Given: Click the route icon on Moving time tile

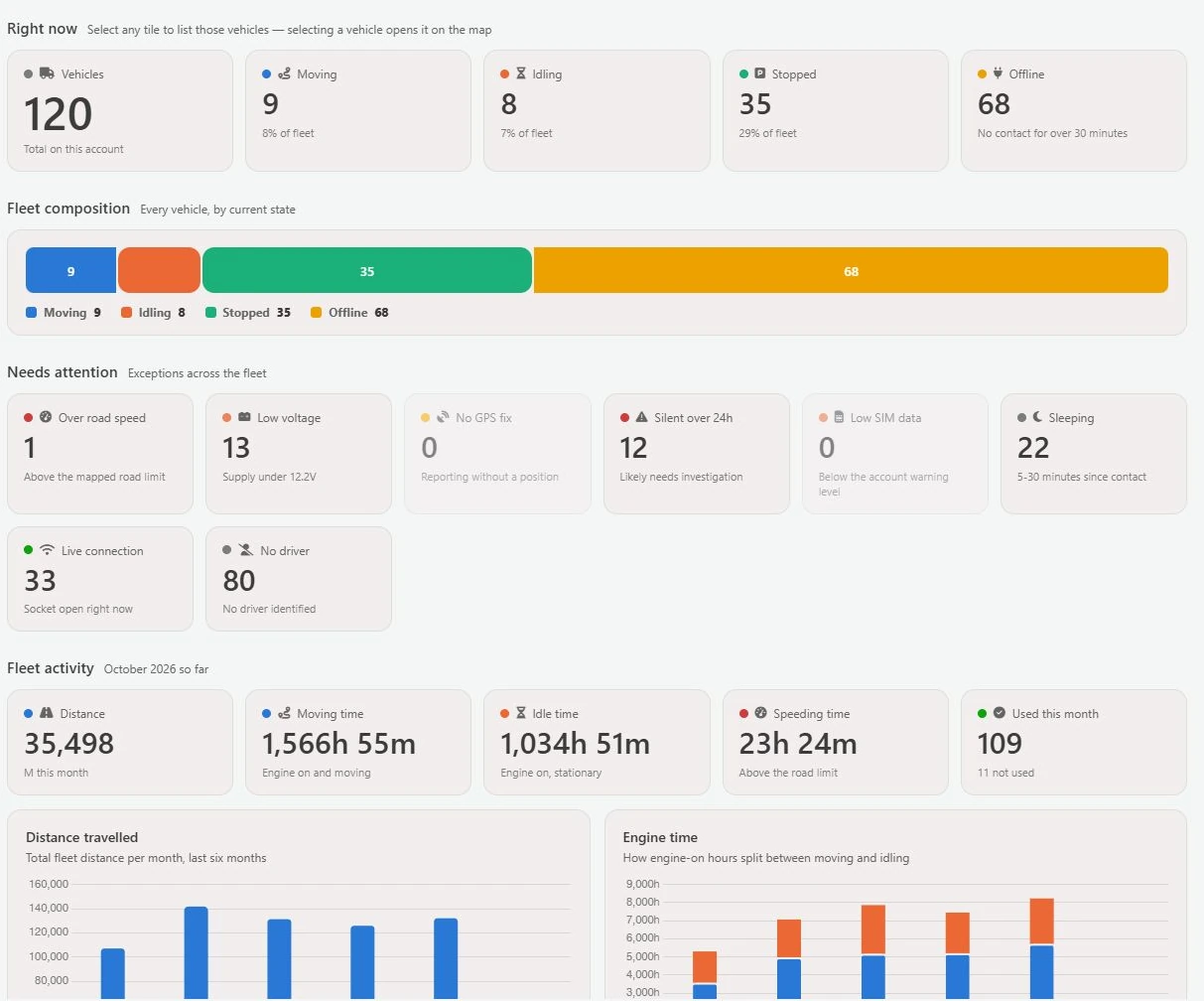Looking at the screenshot, I should (285, 713).
